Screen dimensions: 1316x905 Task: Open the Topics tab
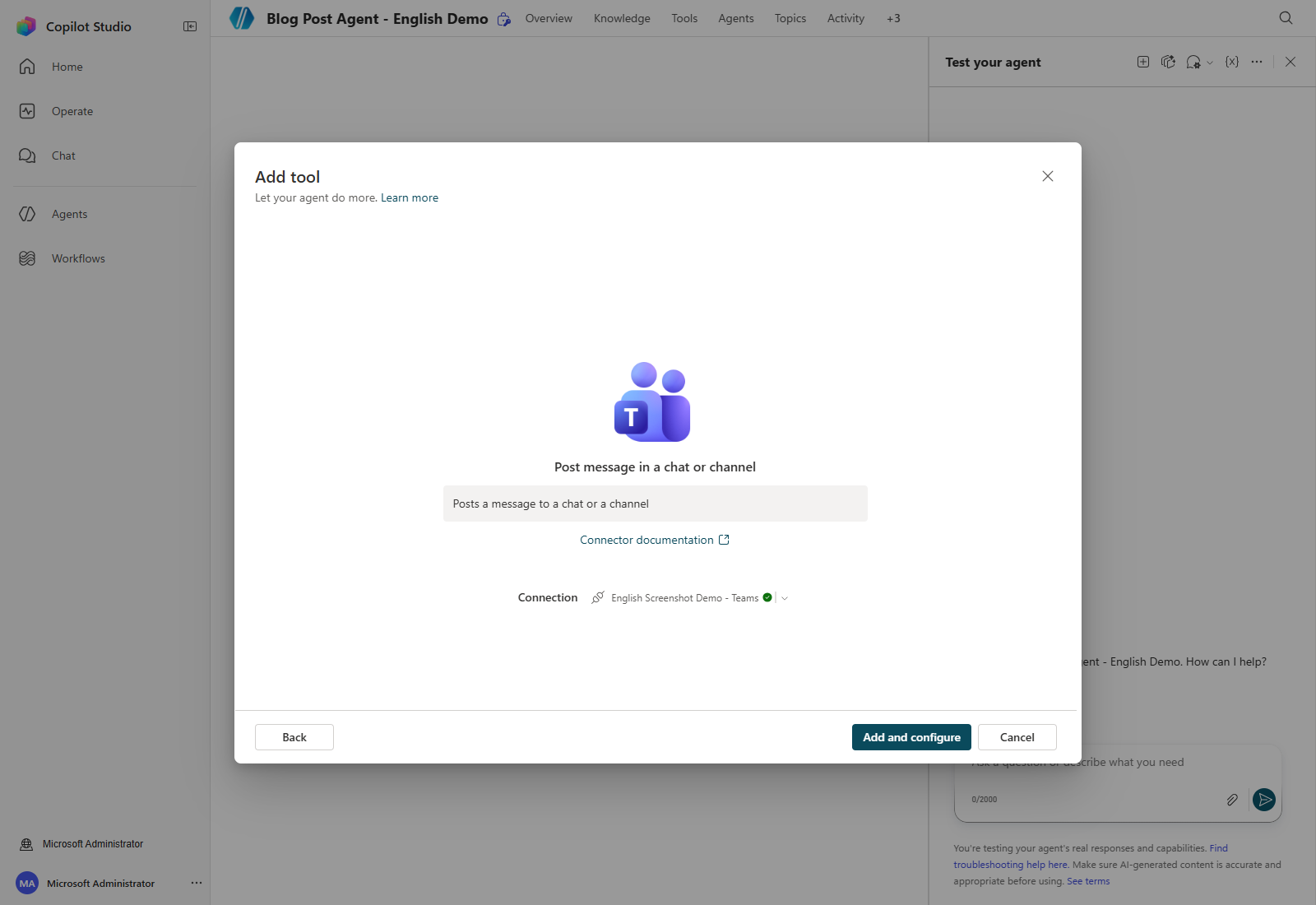pos(790,18)
